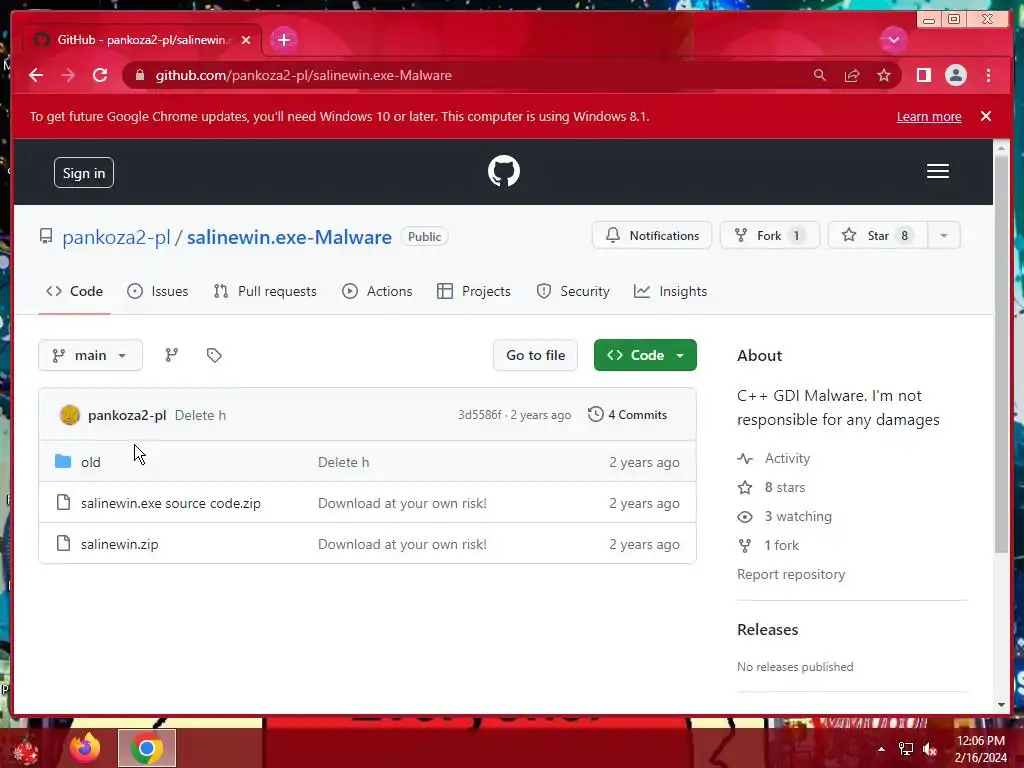Open pankoza2-pl user profile link
The height and width of the screenshot is (768, 1024).
click(116, 236)
